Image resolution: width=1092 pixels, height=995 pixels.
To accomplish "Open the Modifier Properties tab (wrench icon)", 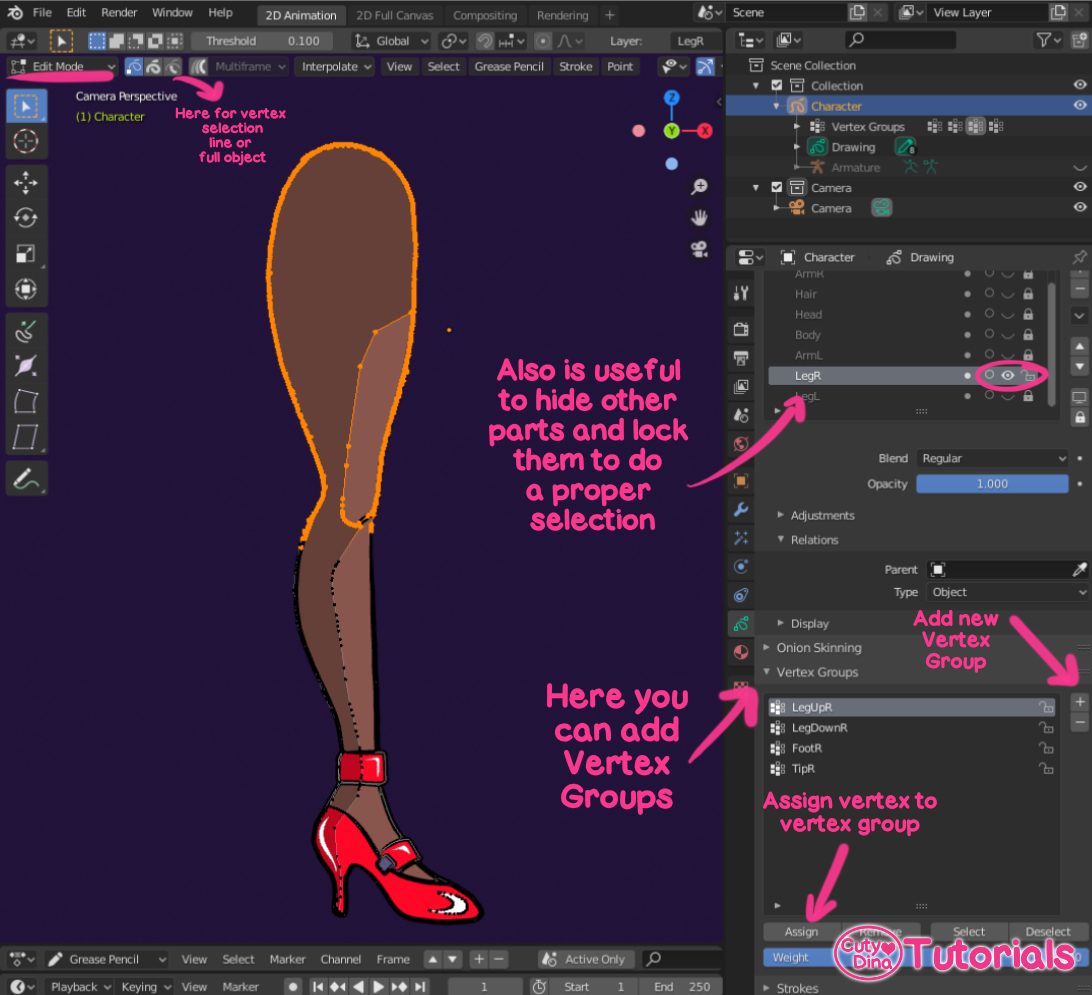I will pos(741,509).
